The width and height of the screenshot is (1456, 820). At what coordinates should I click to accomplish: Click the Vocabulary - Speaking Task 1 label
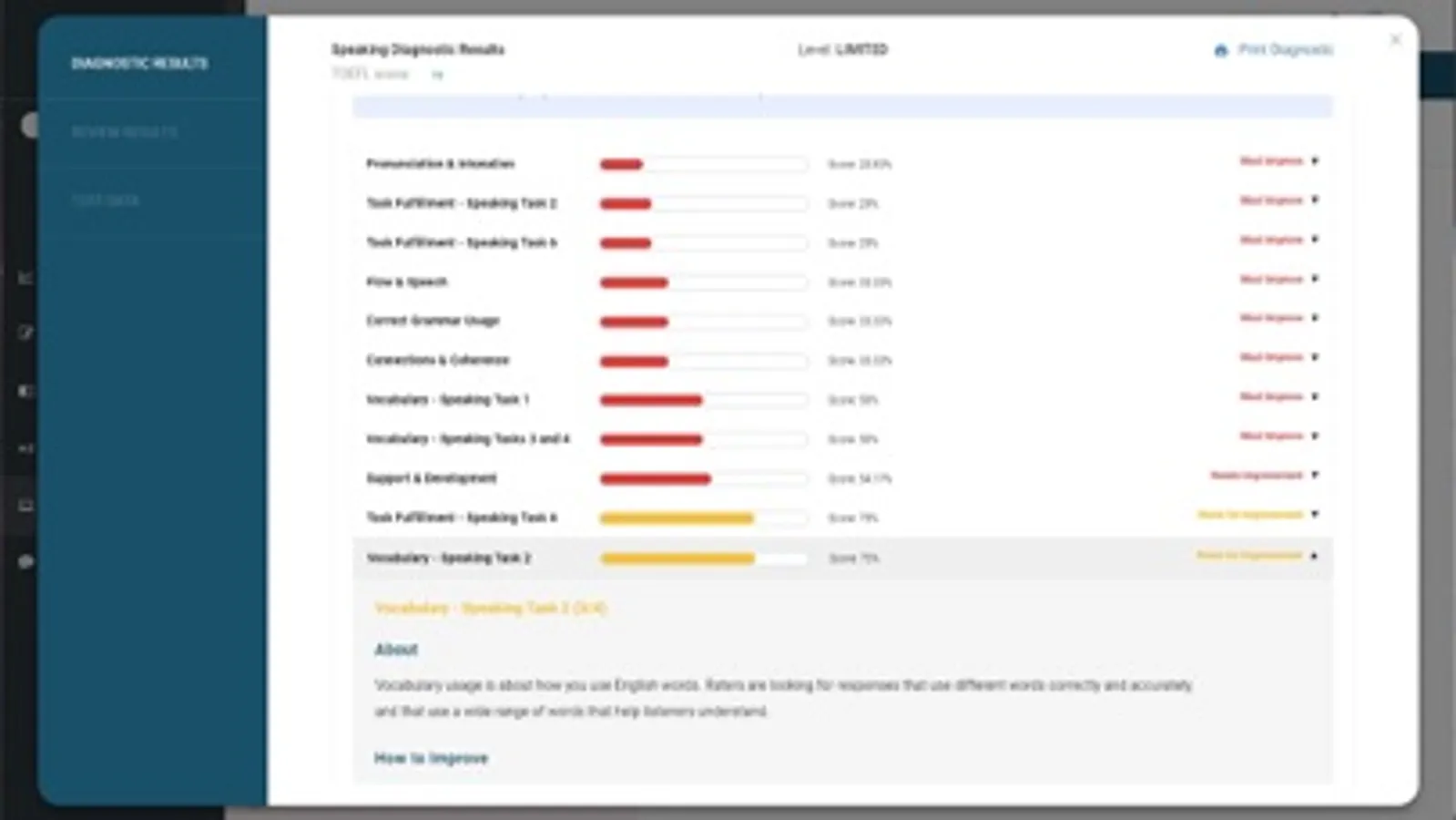coord(447,399)
